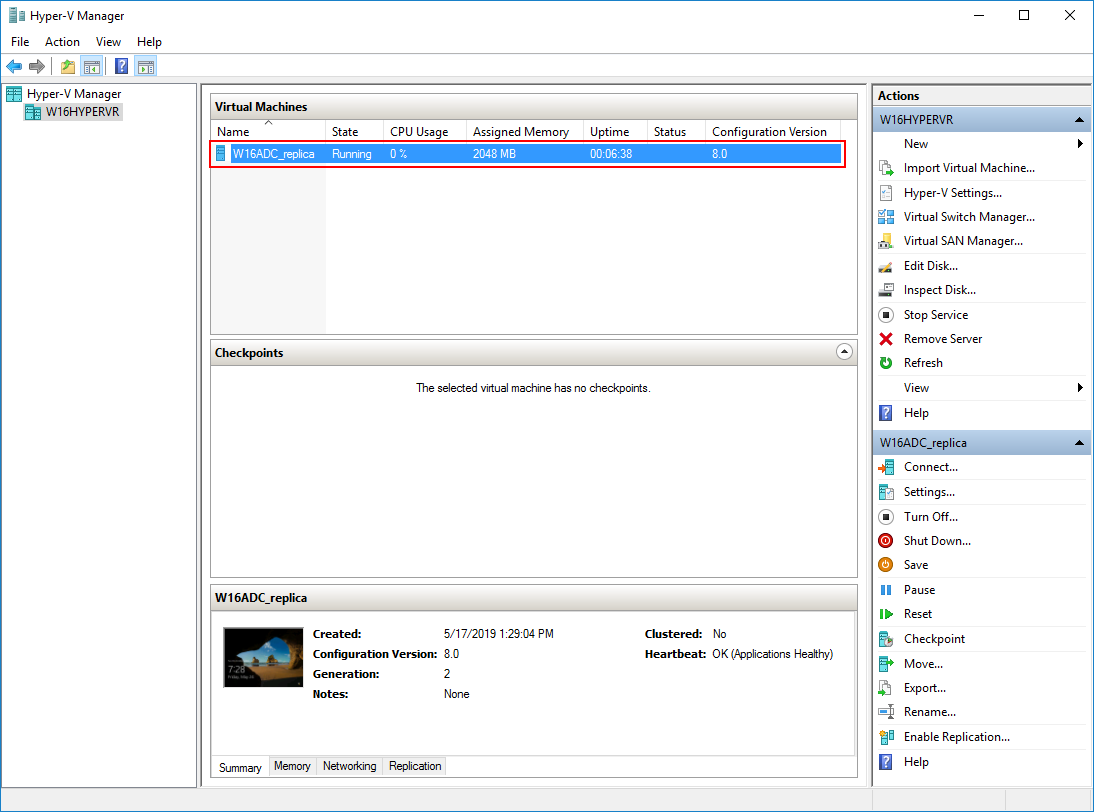Image resolution: width=1094 pixels, height=812 pixels.
Task: Click the VM Settings icon
Action: (x=886, y=493)
